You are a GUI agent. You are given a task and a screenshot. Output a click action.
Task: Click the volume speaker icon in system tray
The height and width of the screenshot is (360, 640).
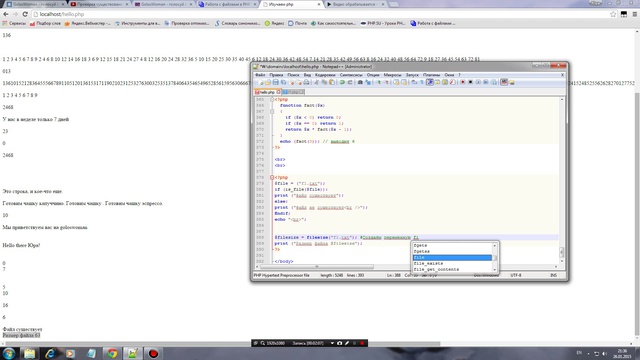604,353
